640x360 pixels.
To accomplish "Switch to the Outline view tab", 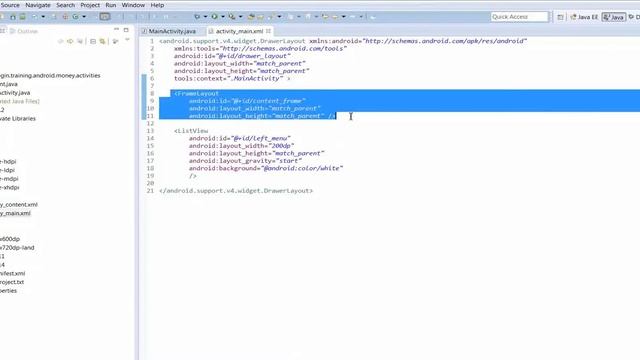I will click(x=24, y=31).
